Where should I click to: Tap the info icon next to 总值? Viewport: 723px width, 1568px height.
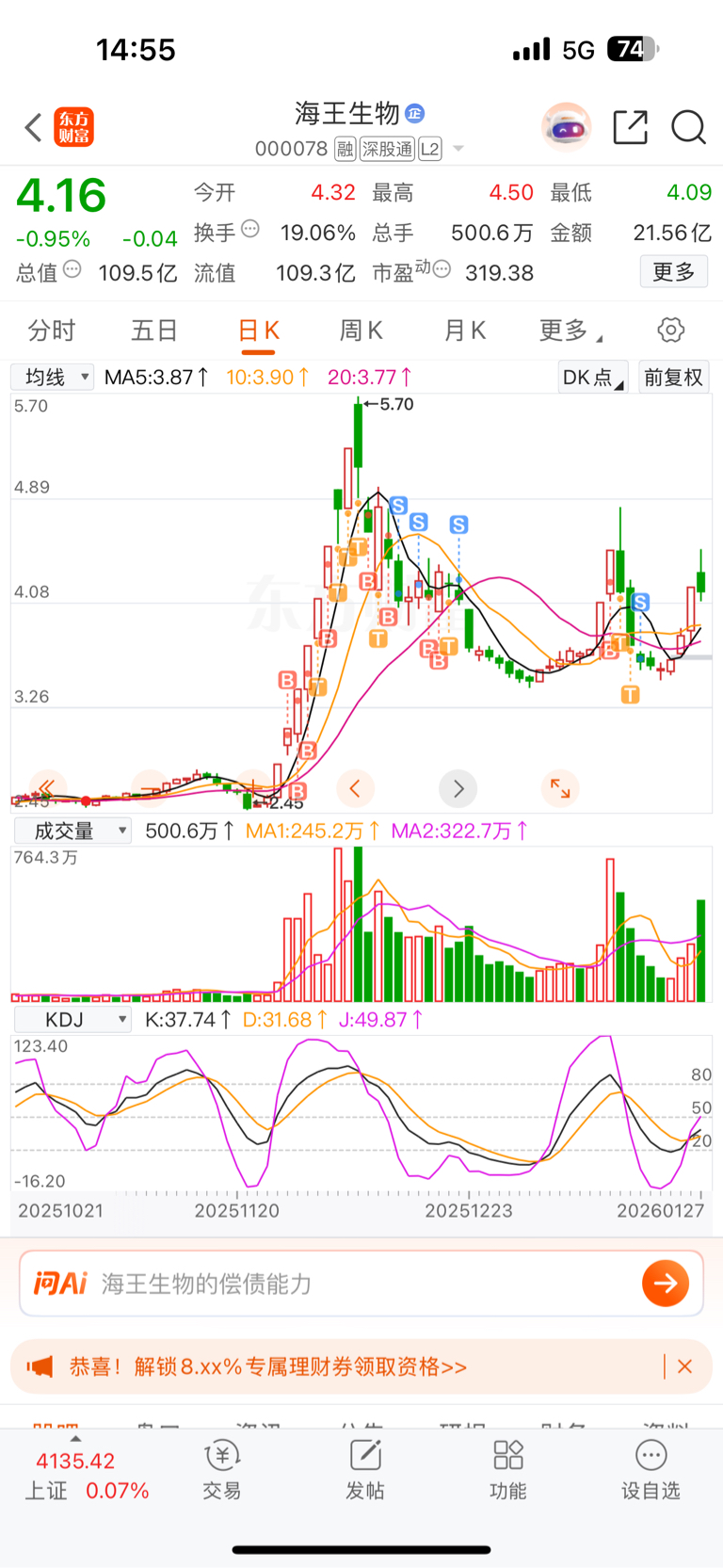(x=72, y=270)
